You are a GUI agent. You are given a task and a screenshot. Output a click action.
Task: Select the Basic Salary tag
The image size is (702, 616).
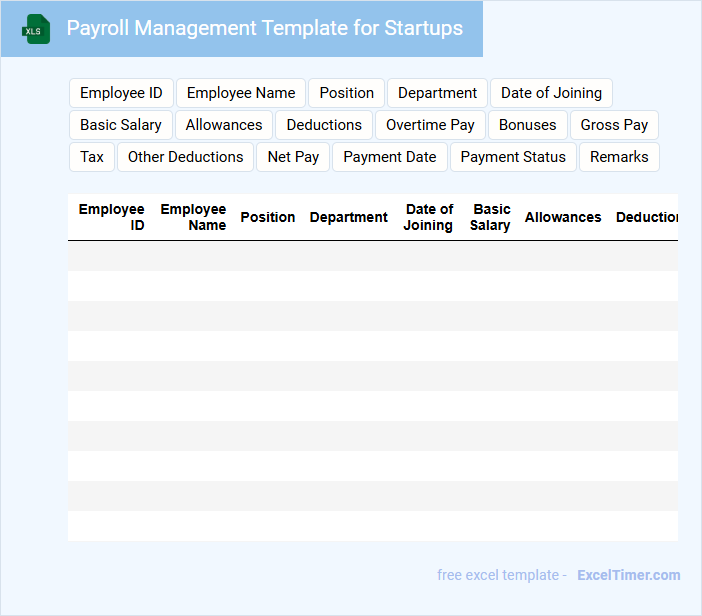121,125
